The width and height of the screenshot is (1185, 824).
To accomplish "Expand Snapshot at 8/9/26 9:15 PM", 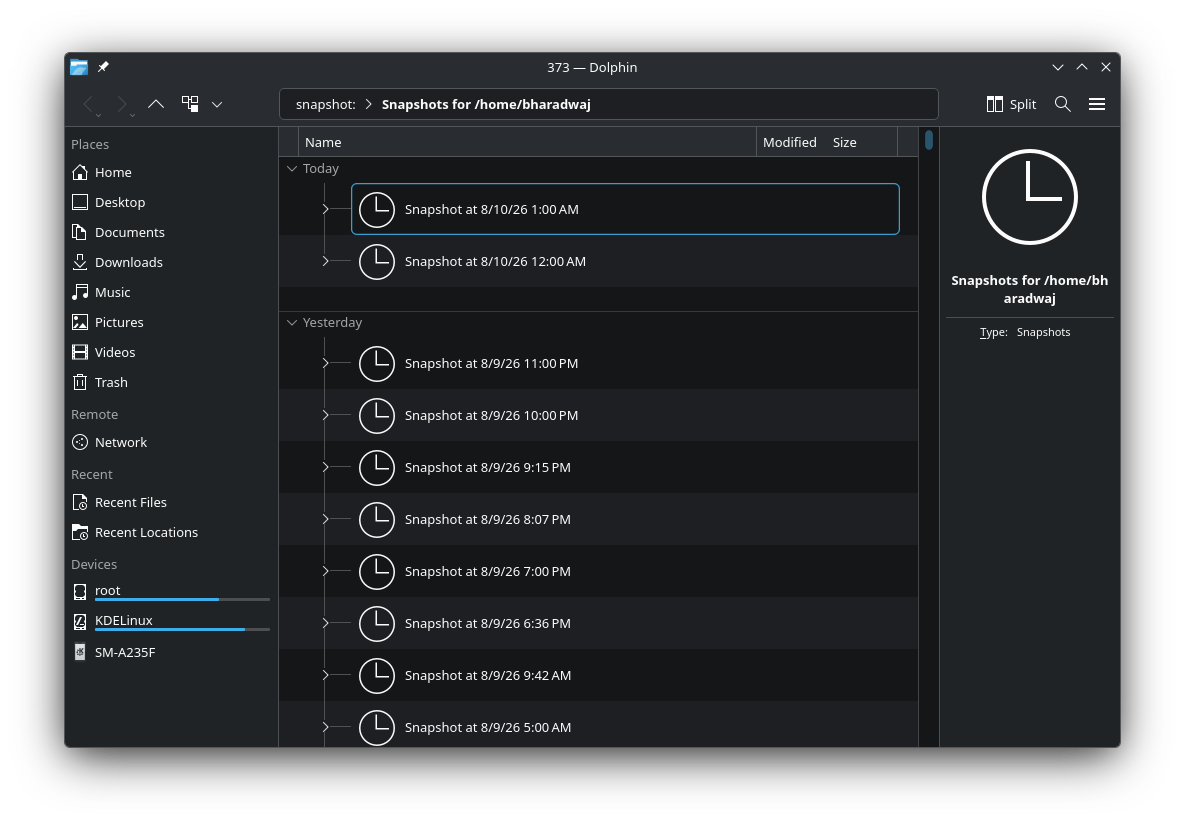I will pos(326,468).
